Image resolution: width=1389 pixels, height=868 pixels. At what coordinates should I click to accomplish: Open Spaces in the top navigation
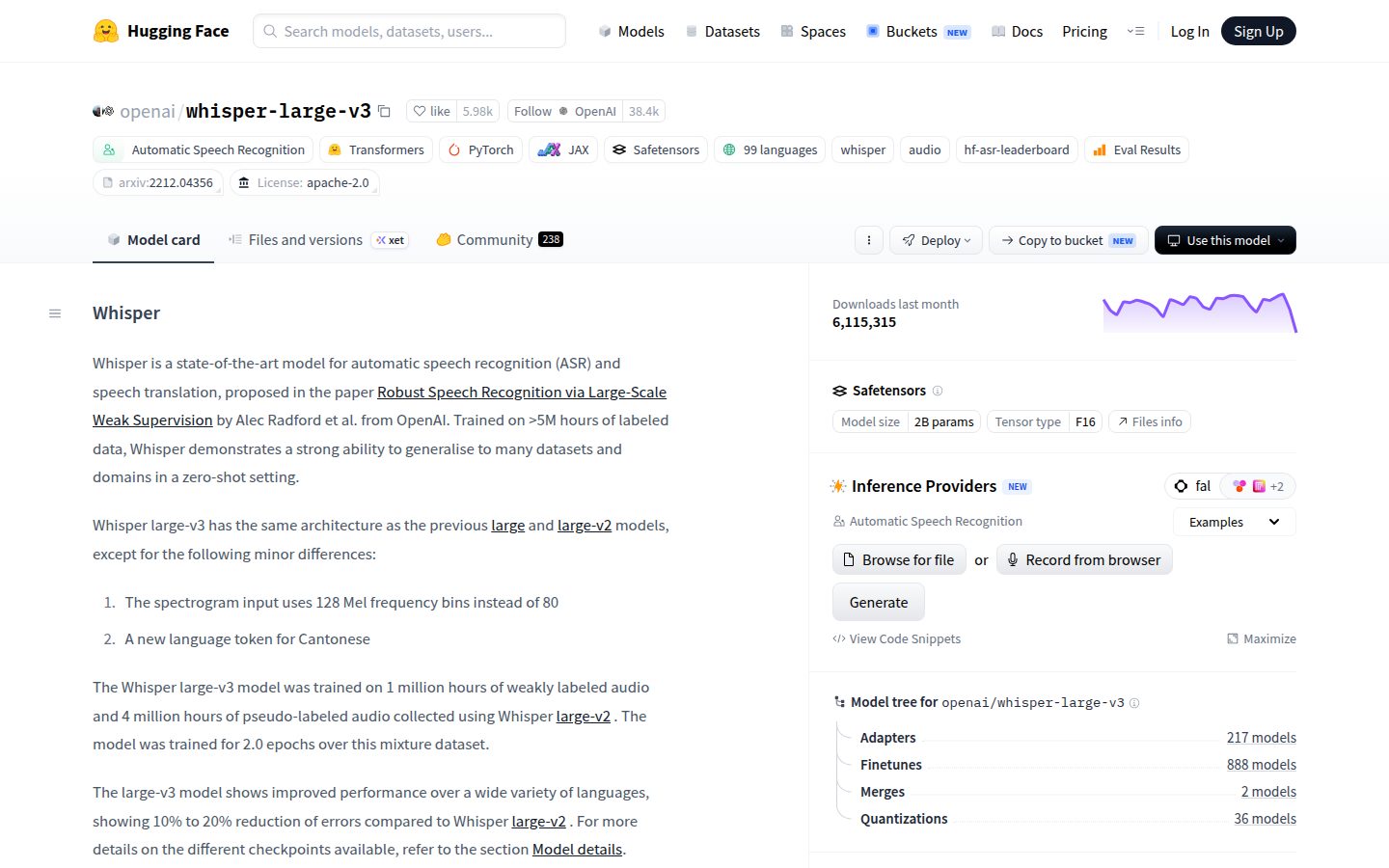coord(813,31)
